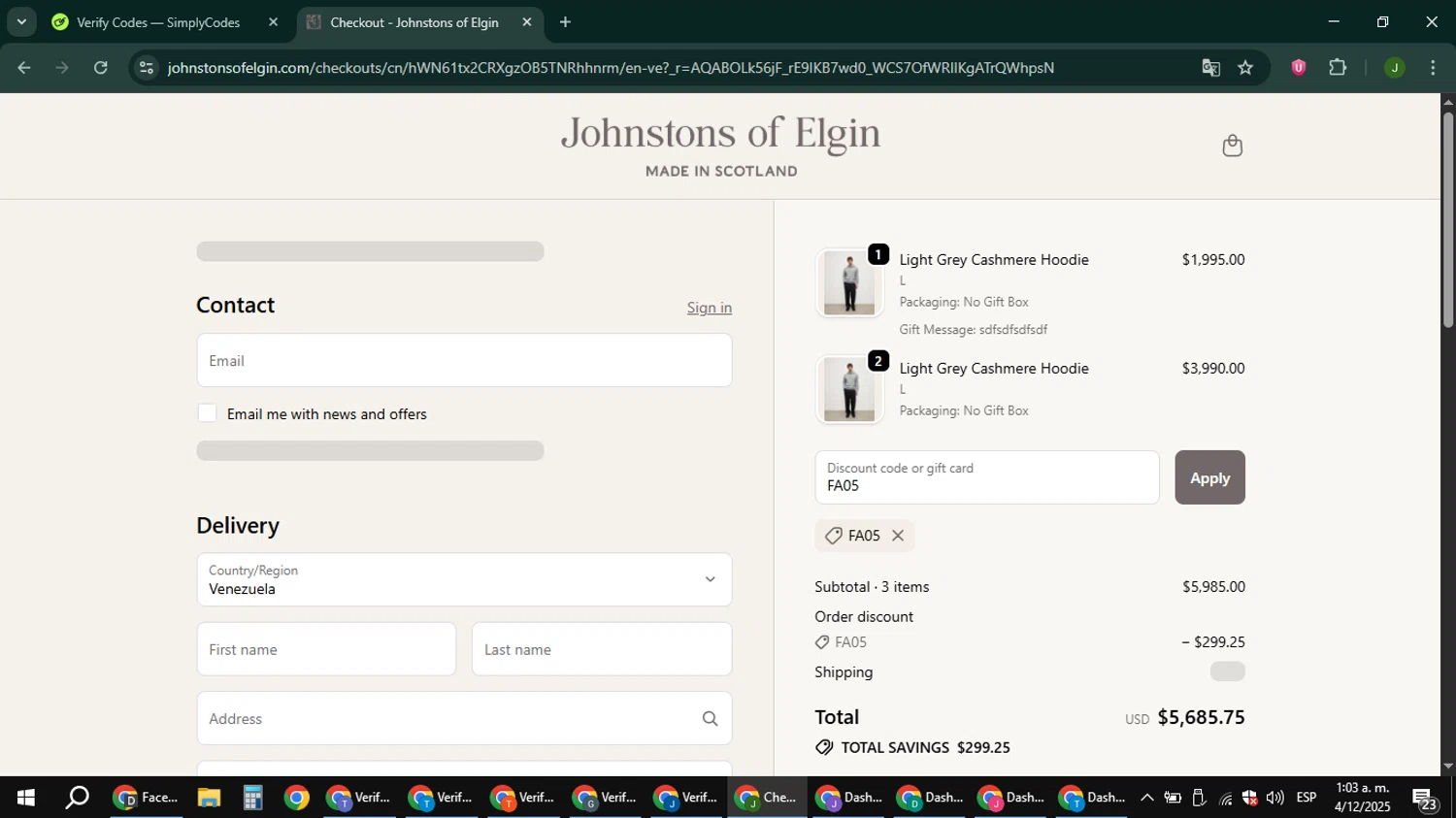Close the Checkout Johnstons of Elgin tab
This screenshot has width=1456, height=818.
point(527,22)
